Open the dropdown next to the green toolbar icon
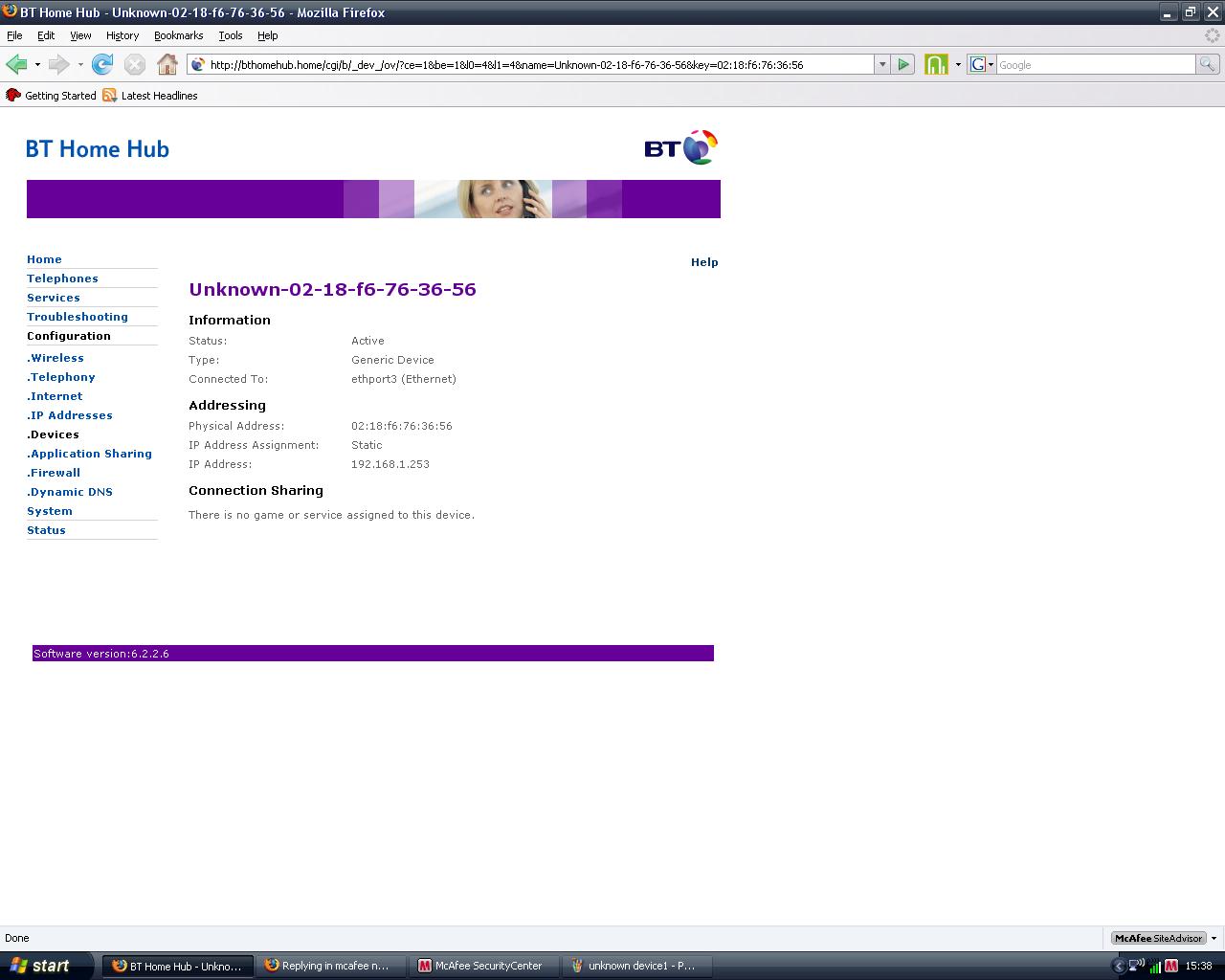Image resolution: width=1225 pixels, height=980 pixels. [x=957, y=64]
